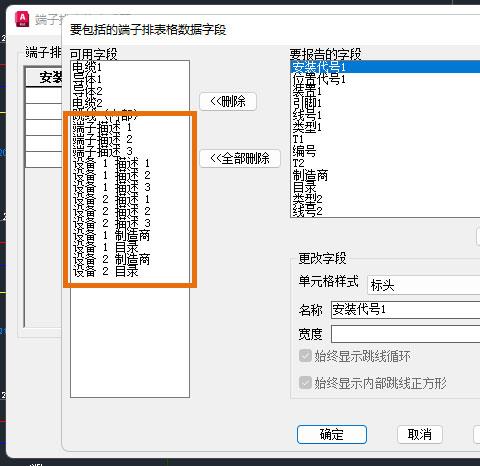Toggle 始终显示跳线循环 checkbox
The image size is (480, 466).
click(x=305, y=356)
